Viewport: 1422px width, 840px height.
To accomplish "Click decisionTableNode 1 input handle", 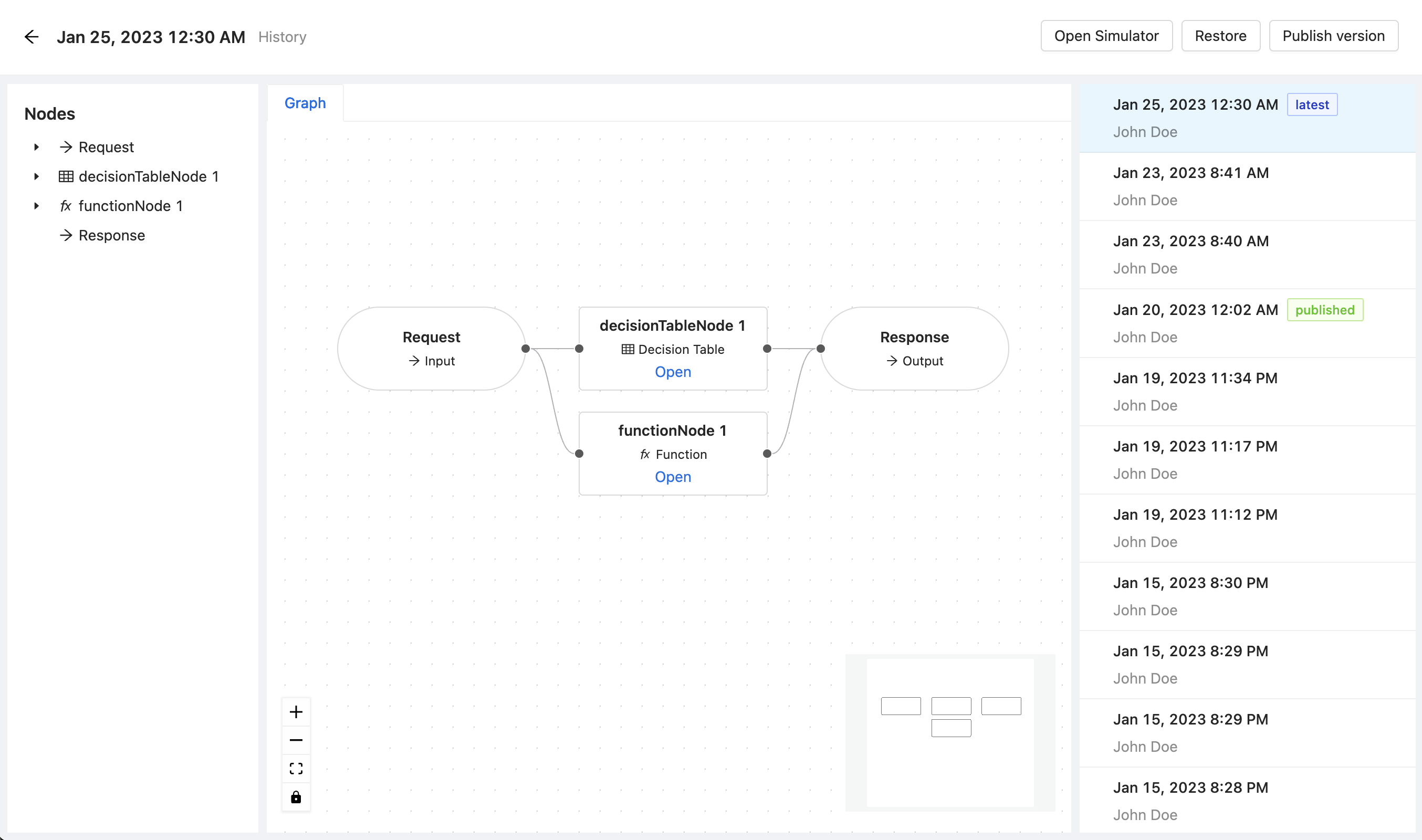I will pyautogui.click(x=579, y=349).
